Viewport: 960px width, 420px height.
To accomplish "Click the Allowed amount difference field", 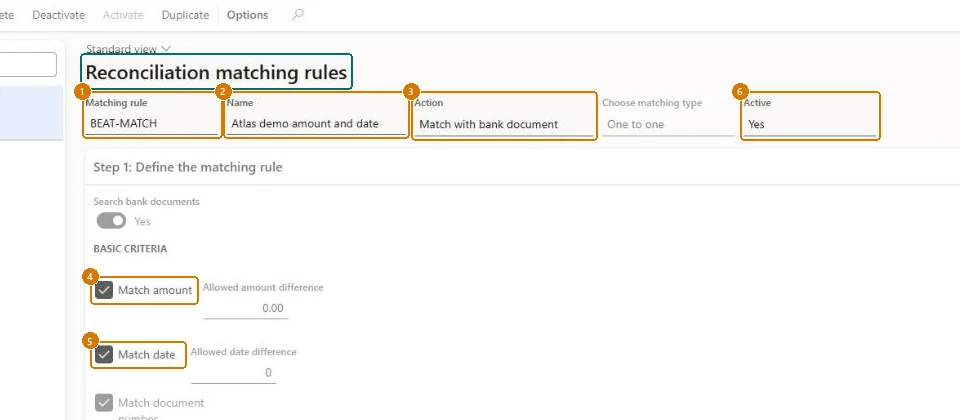I will click(245, 308).
